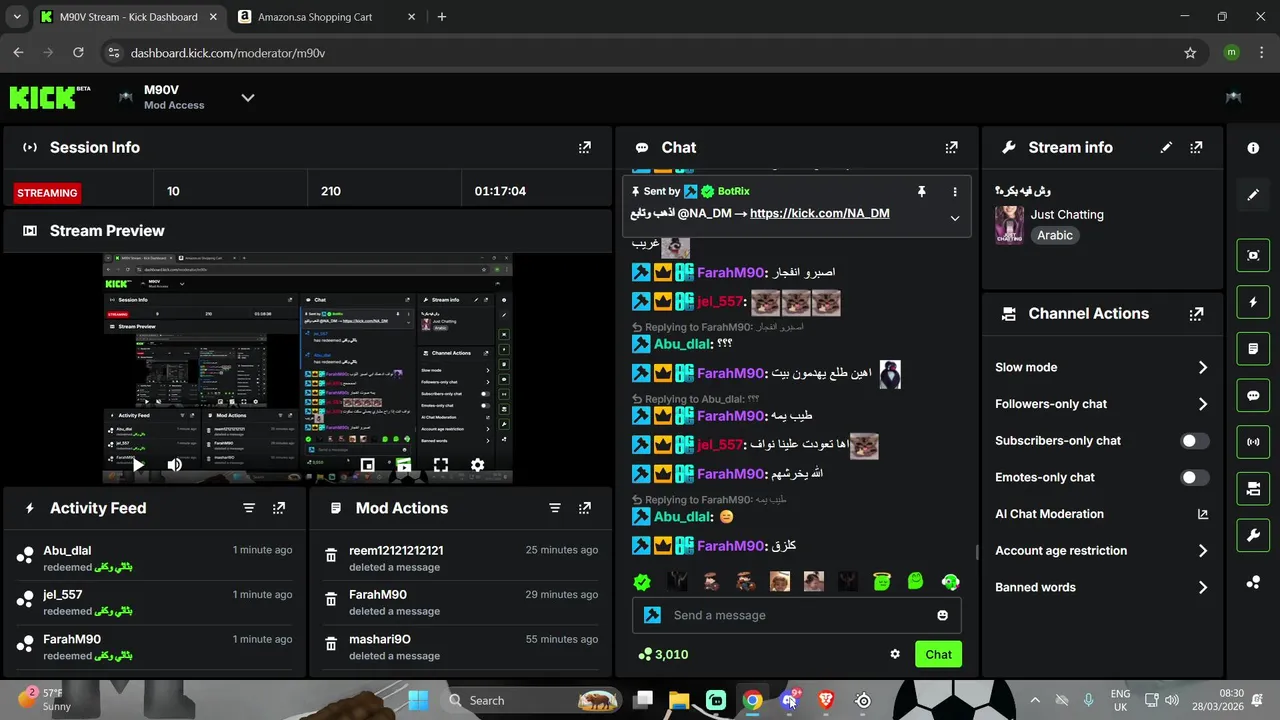Edit stream info with the panel's pencil icon
The image size is (1280, 720).
point(1166,147)
